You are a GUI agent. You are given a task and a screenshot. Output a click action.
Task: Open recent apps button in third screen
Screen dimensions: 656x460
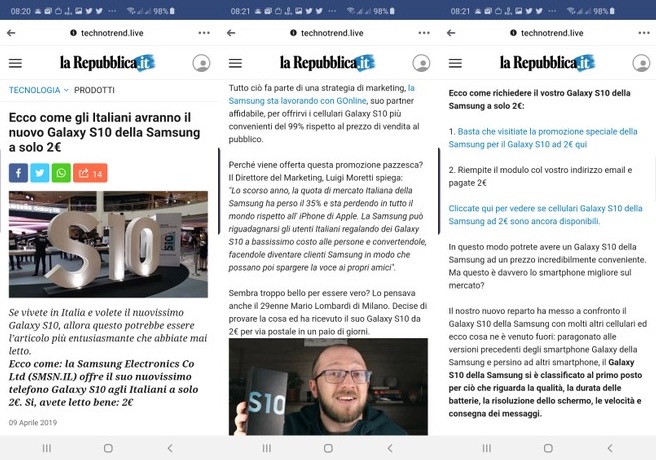pyautogui.click(x=487, y=448)
